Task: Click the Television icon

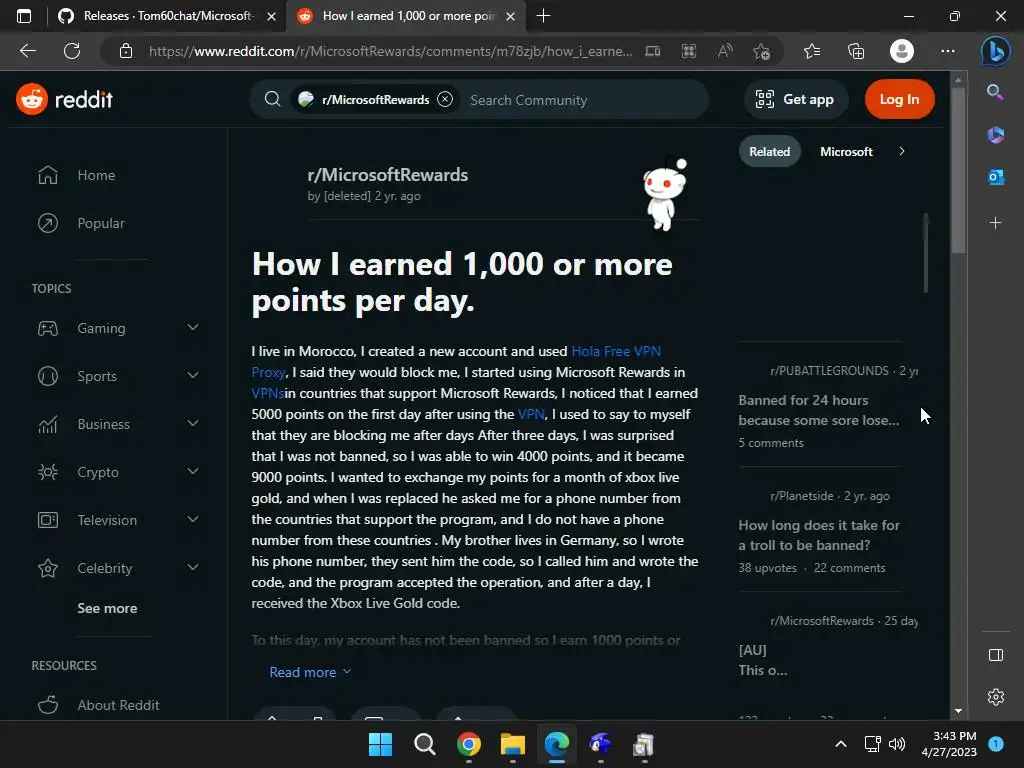Action: 48,520
